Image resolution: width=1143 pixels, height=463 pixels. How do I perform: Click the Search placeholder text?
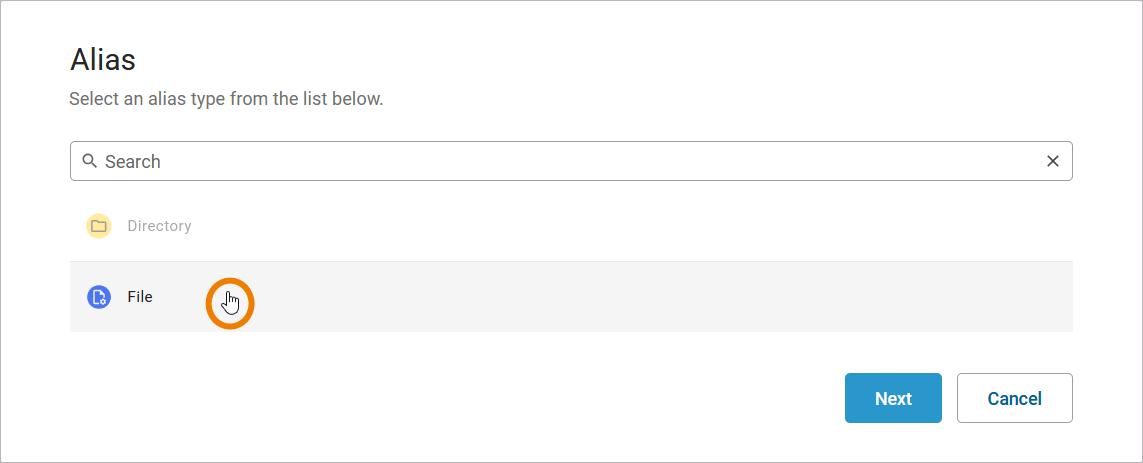coord(133,161)
